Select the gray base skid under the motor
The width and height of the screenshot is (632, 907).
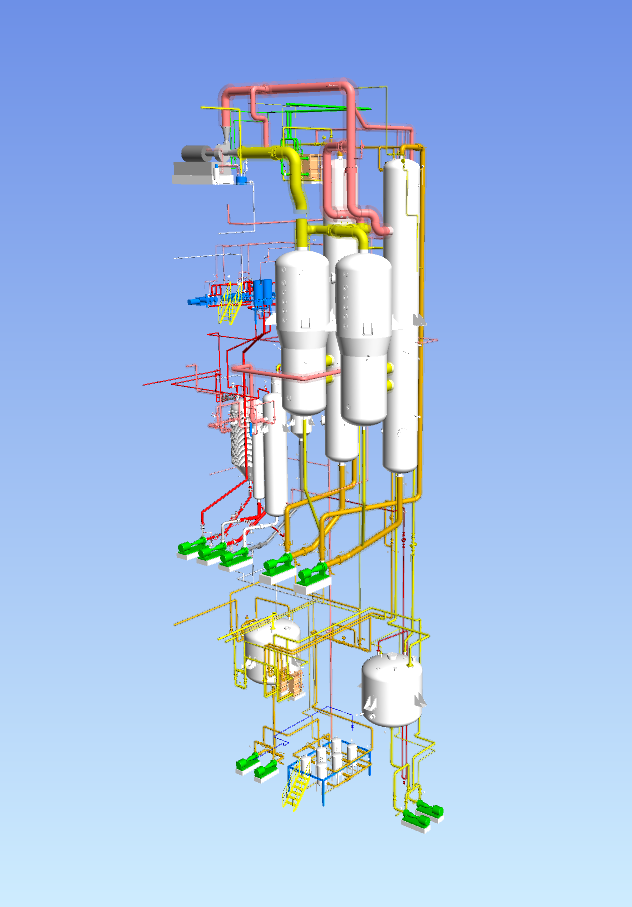[195, 173]
